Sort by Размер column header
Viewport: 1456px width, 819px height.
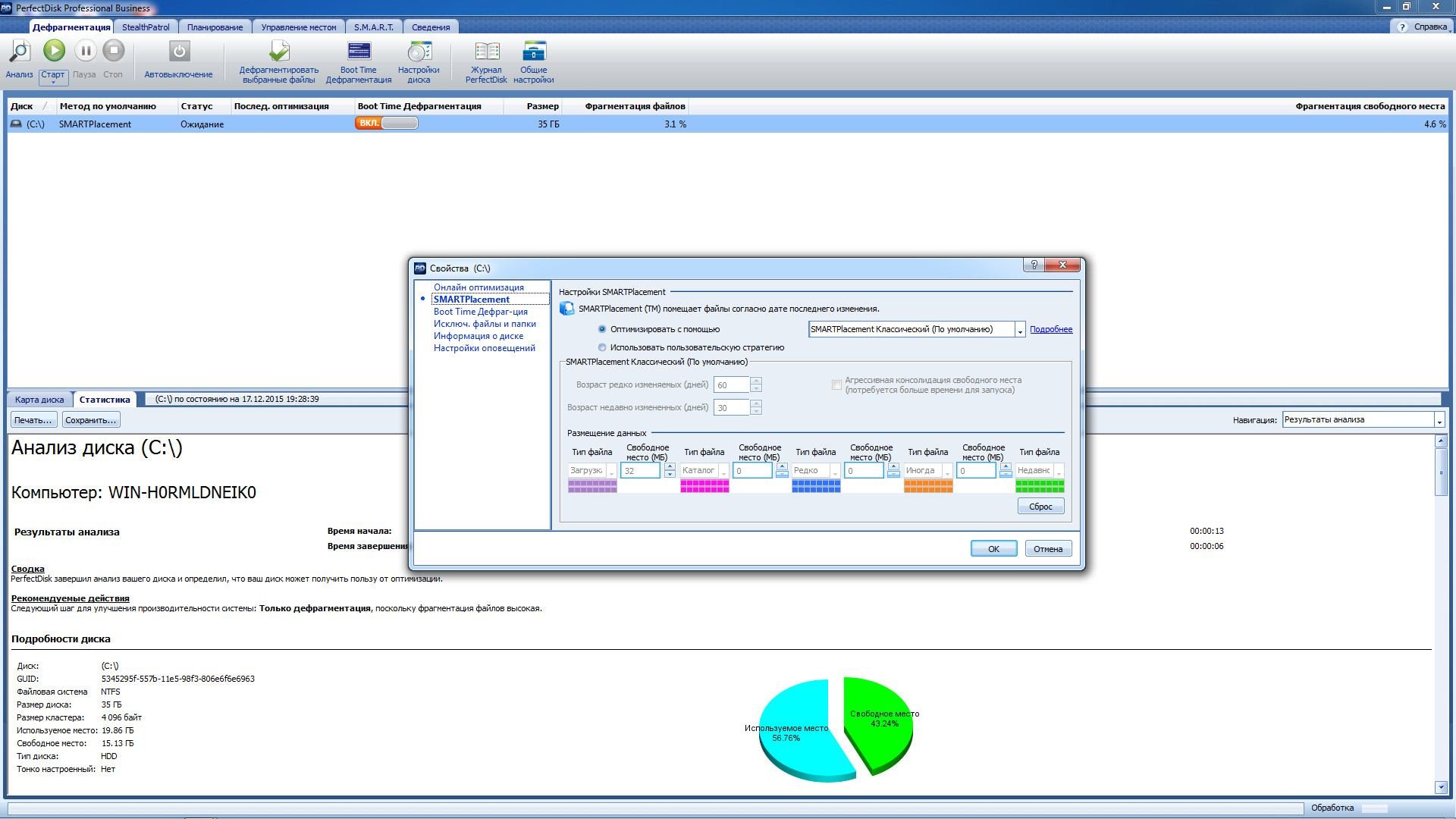click(543, 106)
